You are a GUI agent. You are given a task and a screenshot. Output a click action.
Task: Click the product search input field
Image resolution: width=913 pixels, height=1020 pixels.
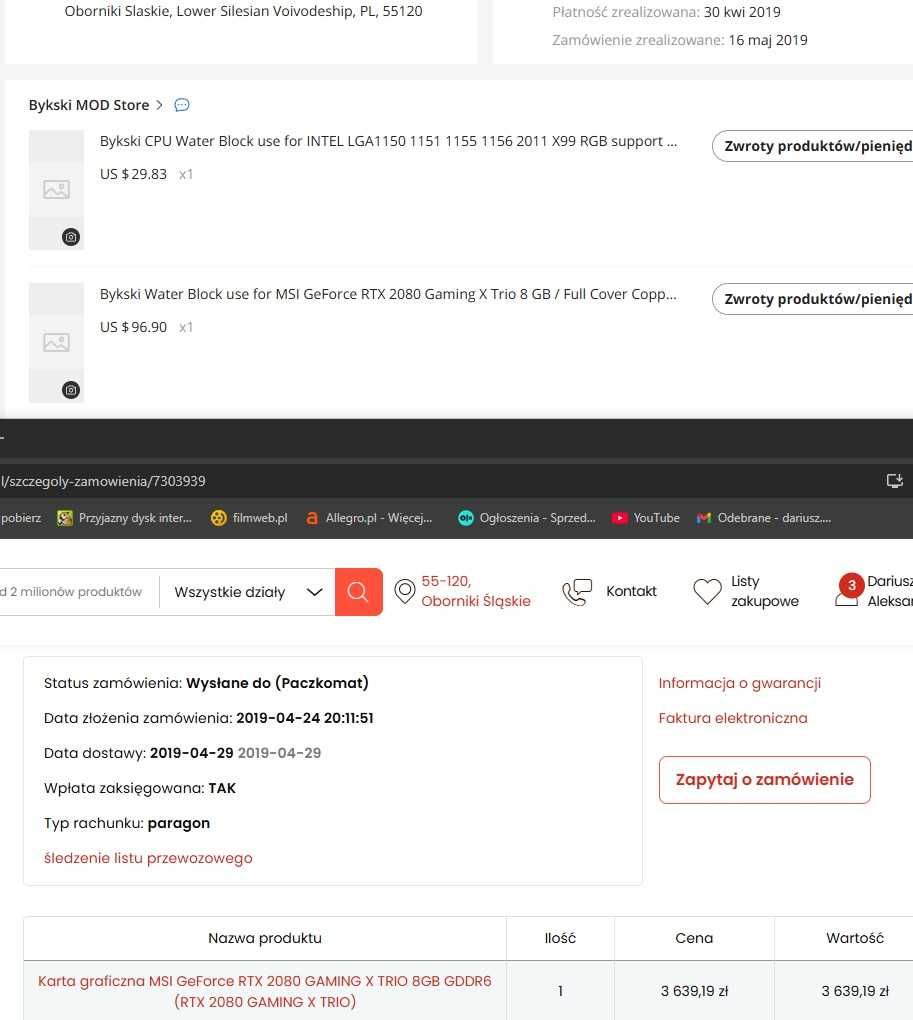(78, 592)
